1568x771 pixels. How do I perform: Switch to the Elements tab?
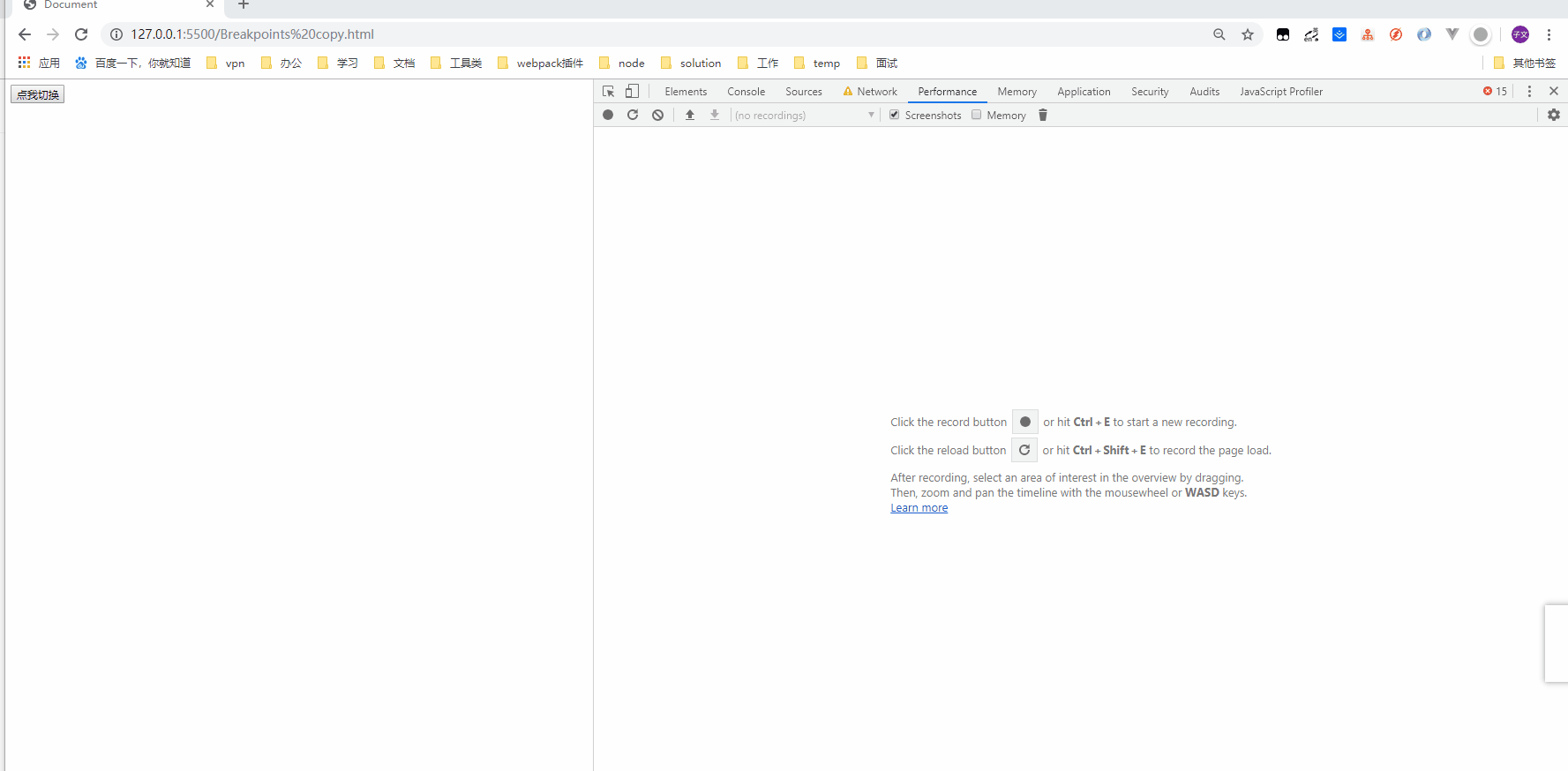coord(686,92)
